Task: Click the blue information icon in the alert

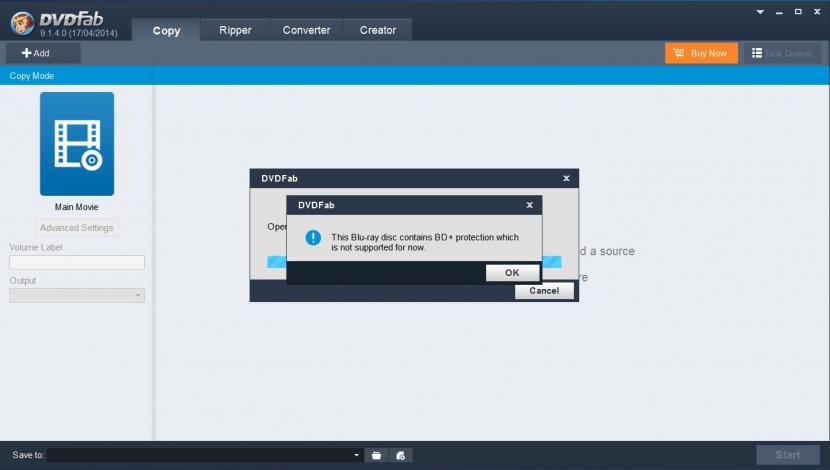Action: click(313, 238)
